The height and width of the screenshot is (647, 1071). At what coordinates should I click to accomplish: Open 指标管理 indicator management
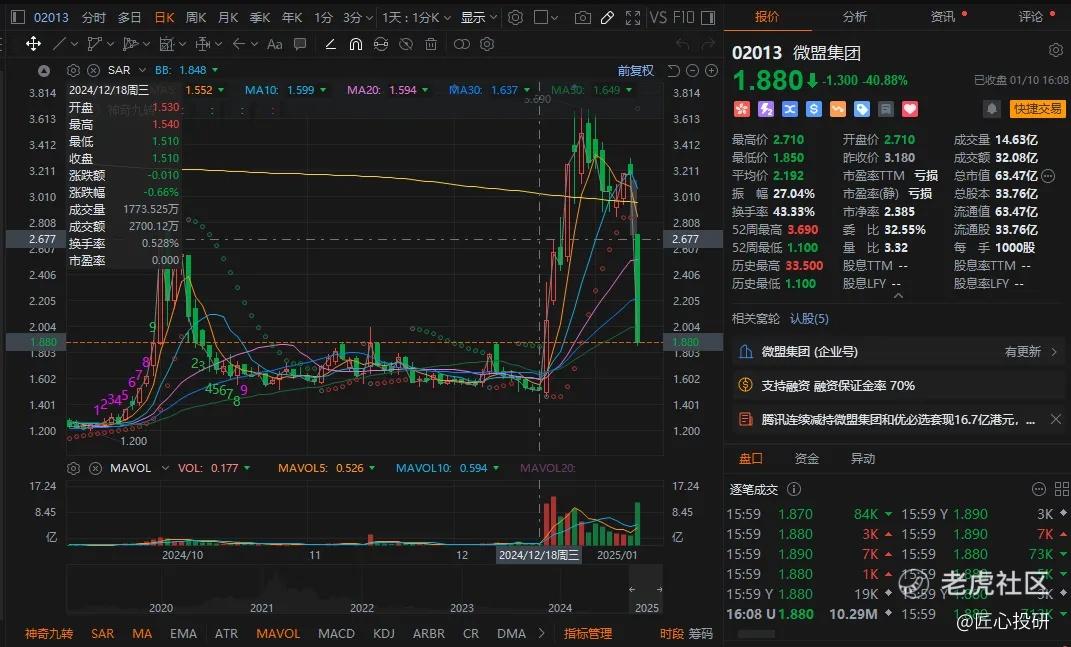[588, 634]
